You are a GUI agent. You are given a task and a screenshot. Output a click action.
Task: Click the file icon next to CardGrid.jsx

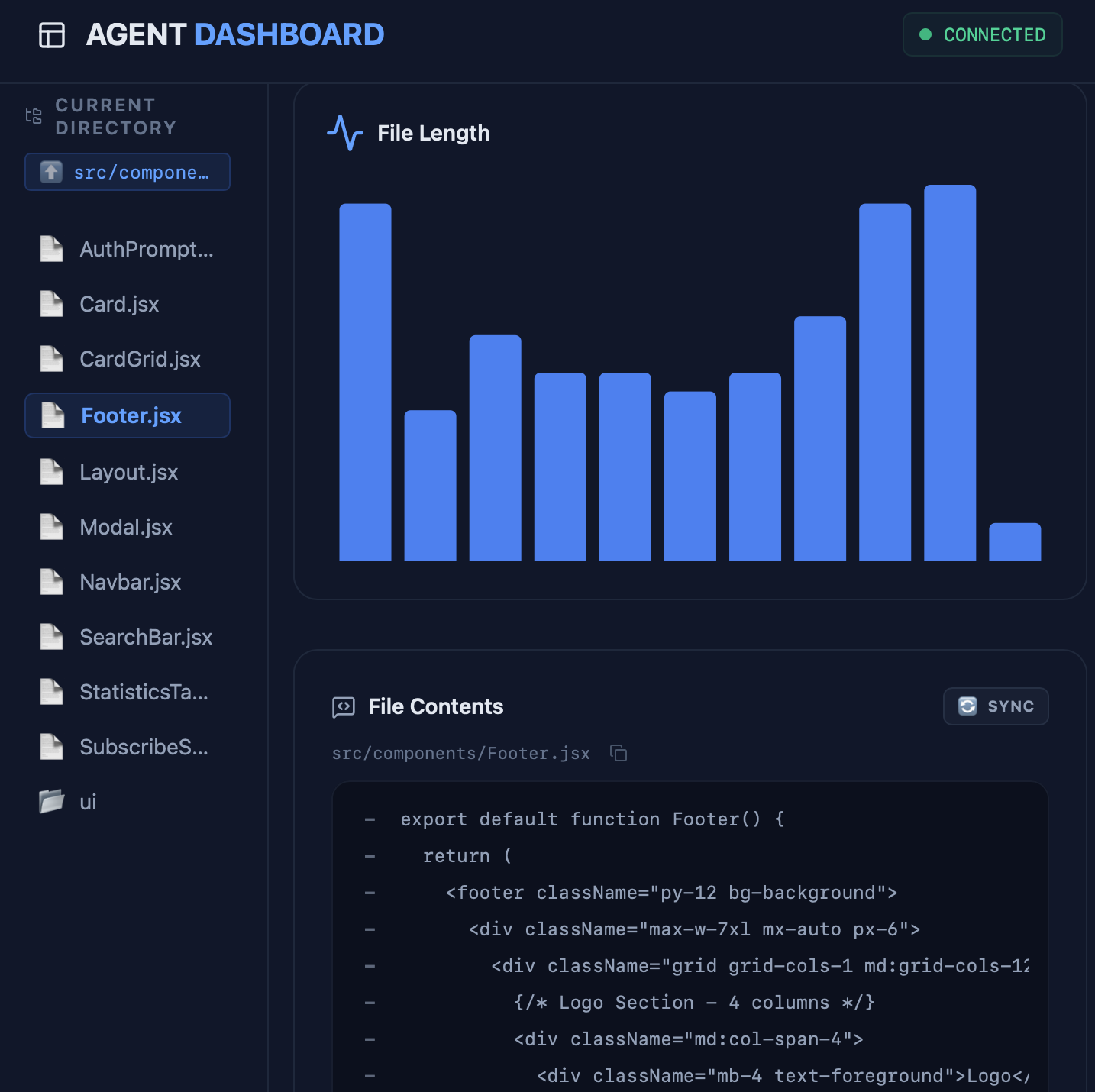pyautogui.click(x=51, y=359)
